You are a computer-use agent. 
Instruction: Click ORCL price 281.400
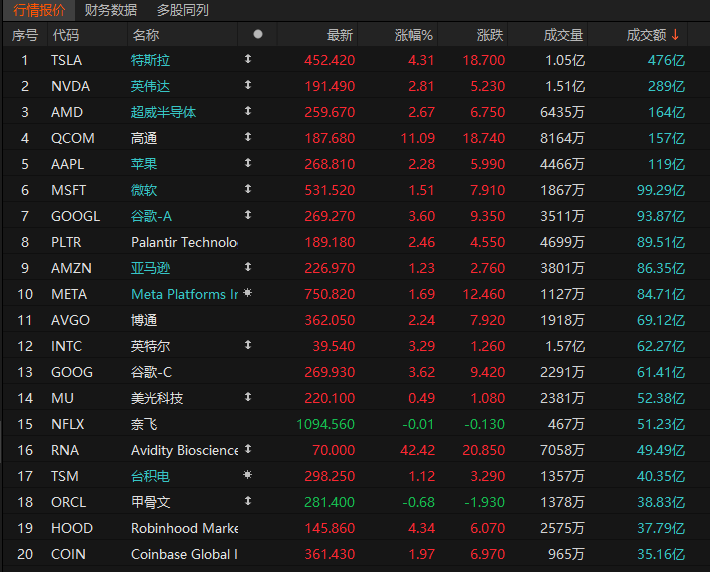tap(330, 502)
